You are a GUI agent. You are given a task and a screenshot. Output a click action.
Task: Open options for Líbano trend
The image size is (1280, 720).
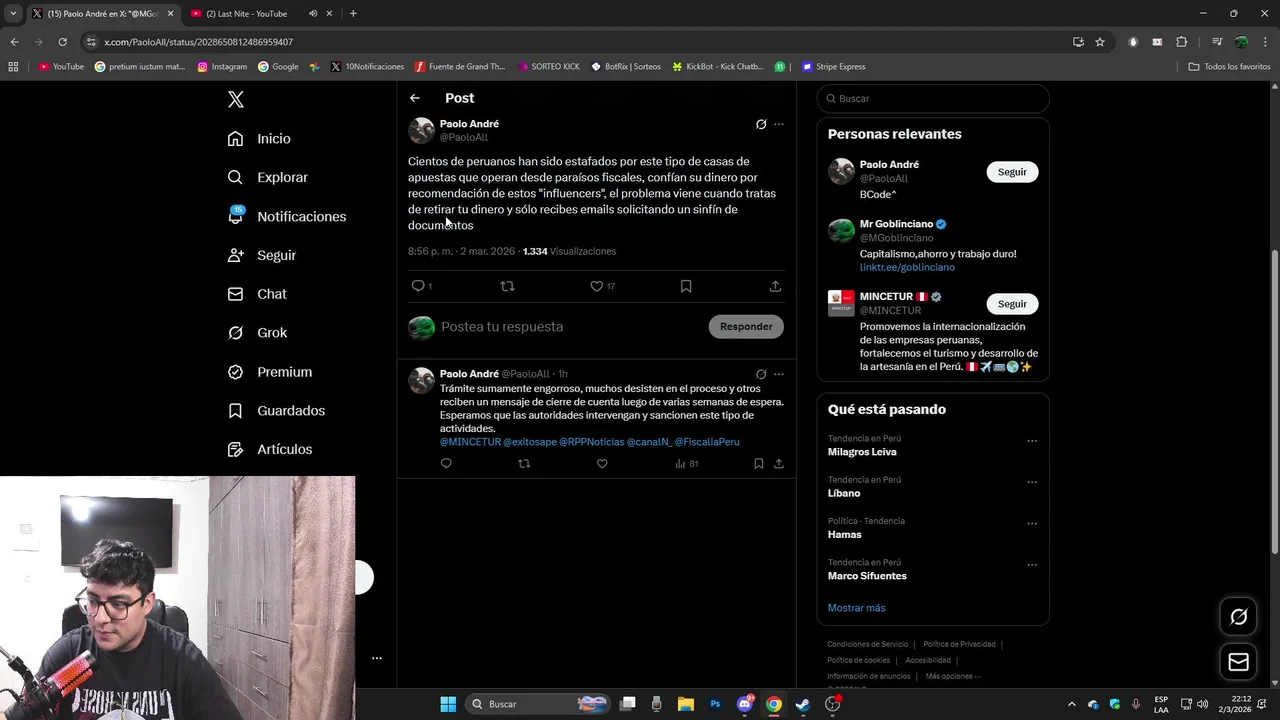(x=1032, y=482)
